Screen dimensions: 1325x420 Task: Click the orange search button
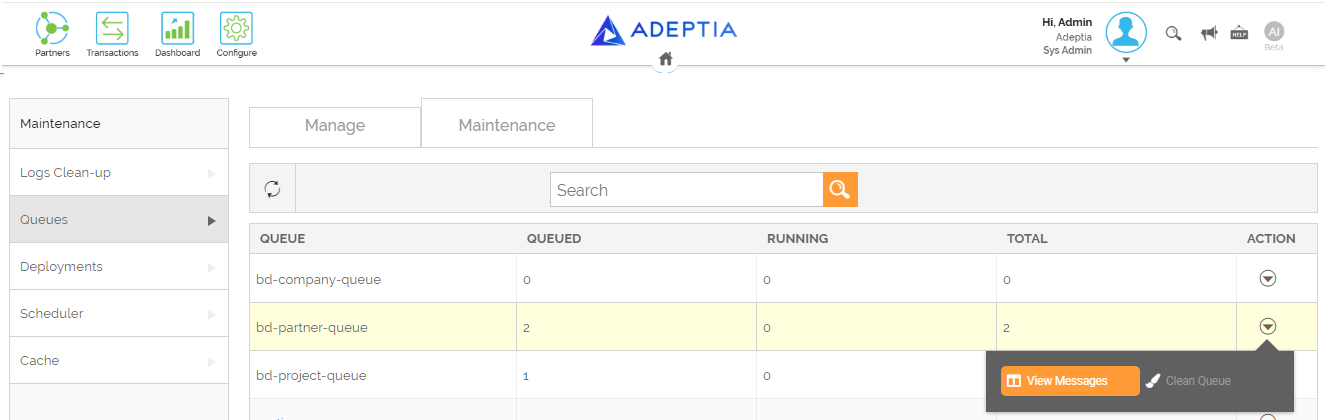click(840, 190)
